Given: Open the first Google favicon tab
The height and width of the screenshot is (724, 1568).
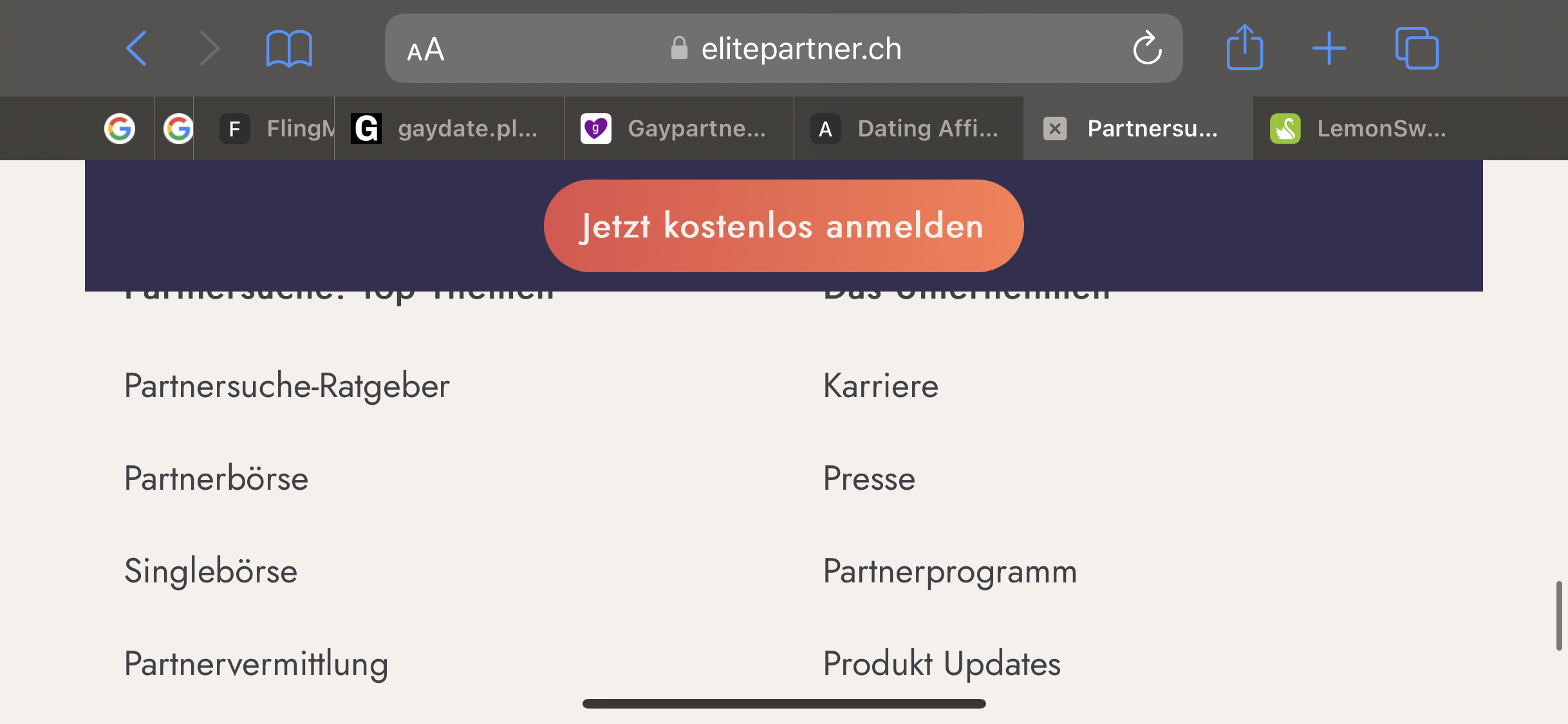Looking at the screenshot, I should coord(120,129).
